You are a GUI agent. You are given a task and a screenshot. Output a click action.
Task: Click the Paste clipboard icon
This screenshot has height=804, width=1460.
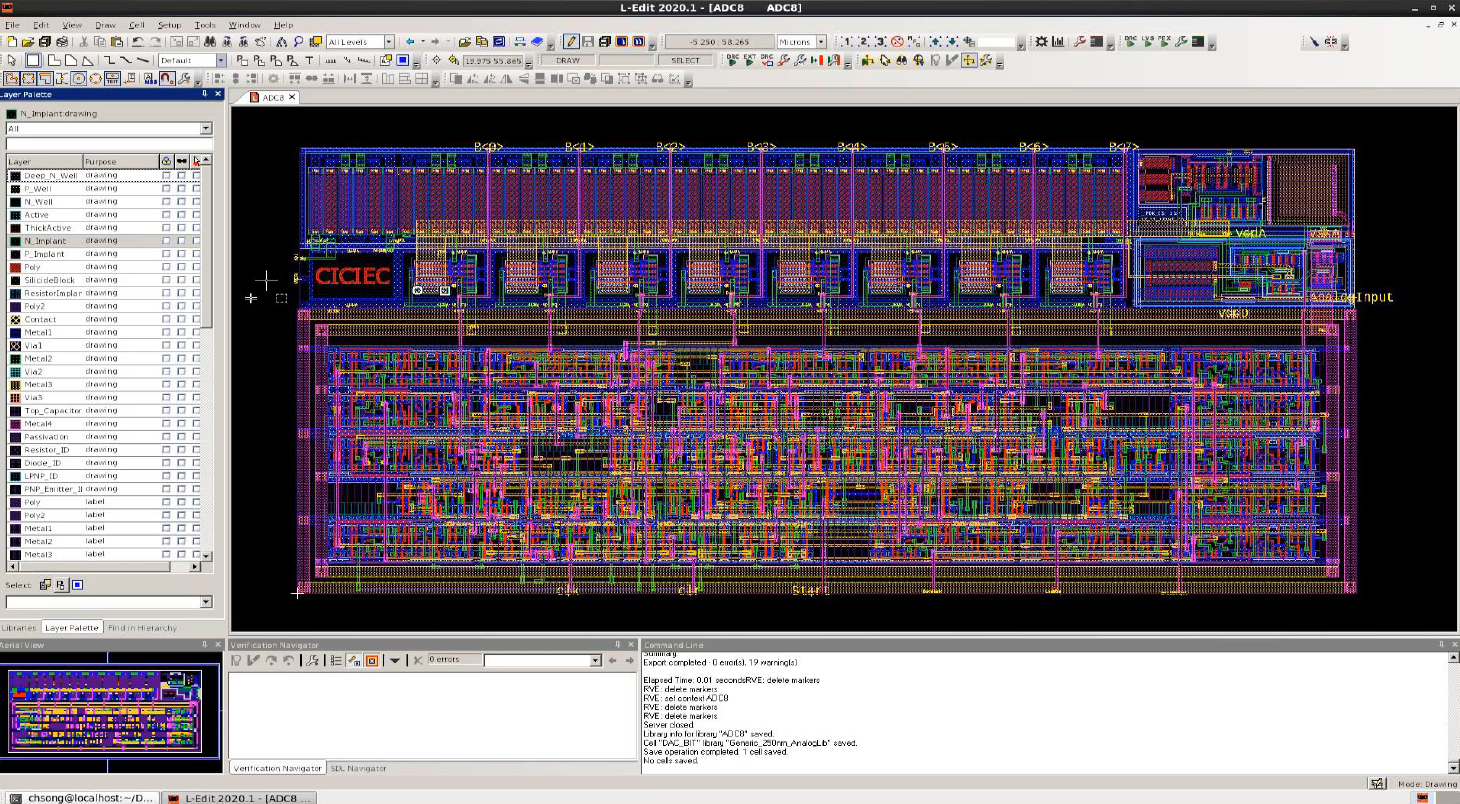tap(117, 42)
